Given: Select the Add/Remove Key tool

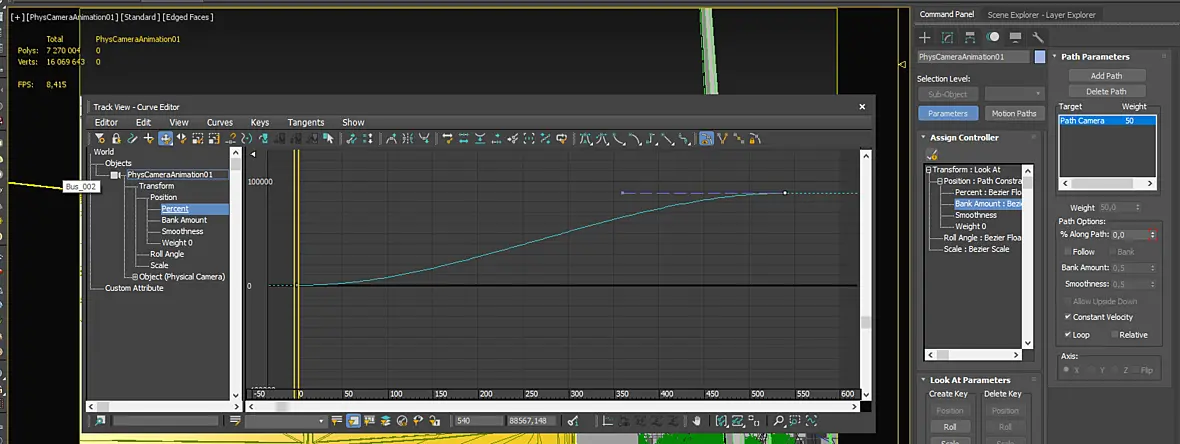Looking at the screenshot, I should 149,138.
